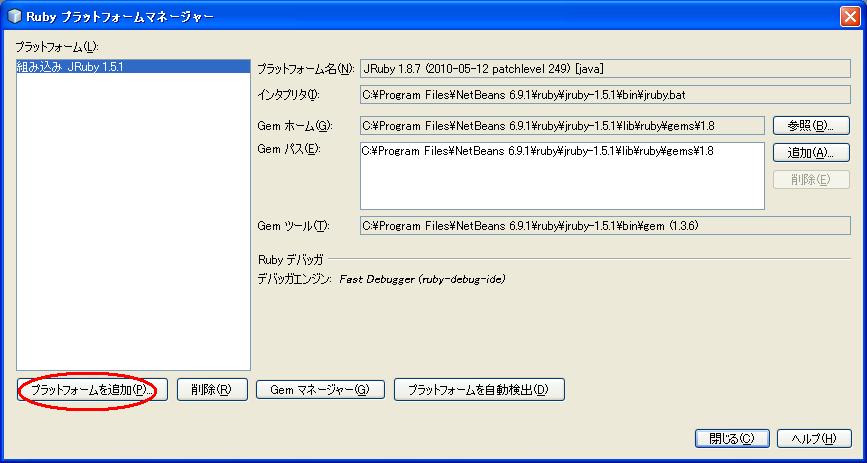Click プラットフォームを自動検出(D) button
Screen dimensions: 867x463
pos(479,390)
